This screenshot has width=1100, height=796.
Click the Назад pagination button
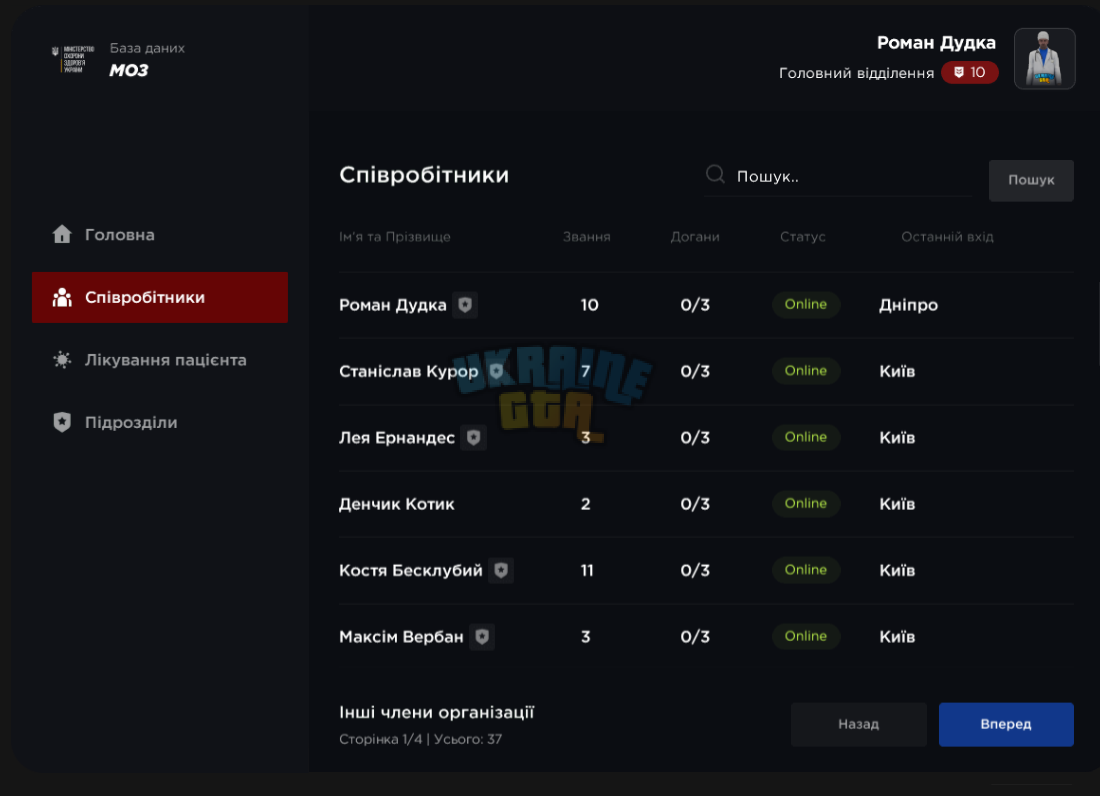click(859, 724)
